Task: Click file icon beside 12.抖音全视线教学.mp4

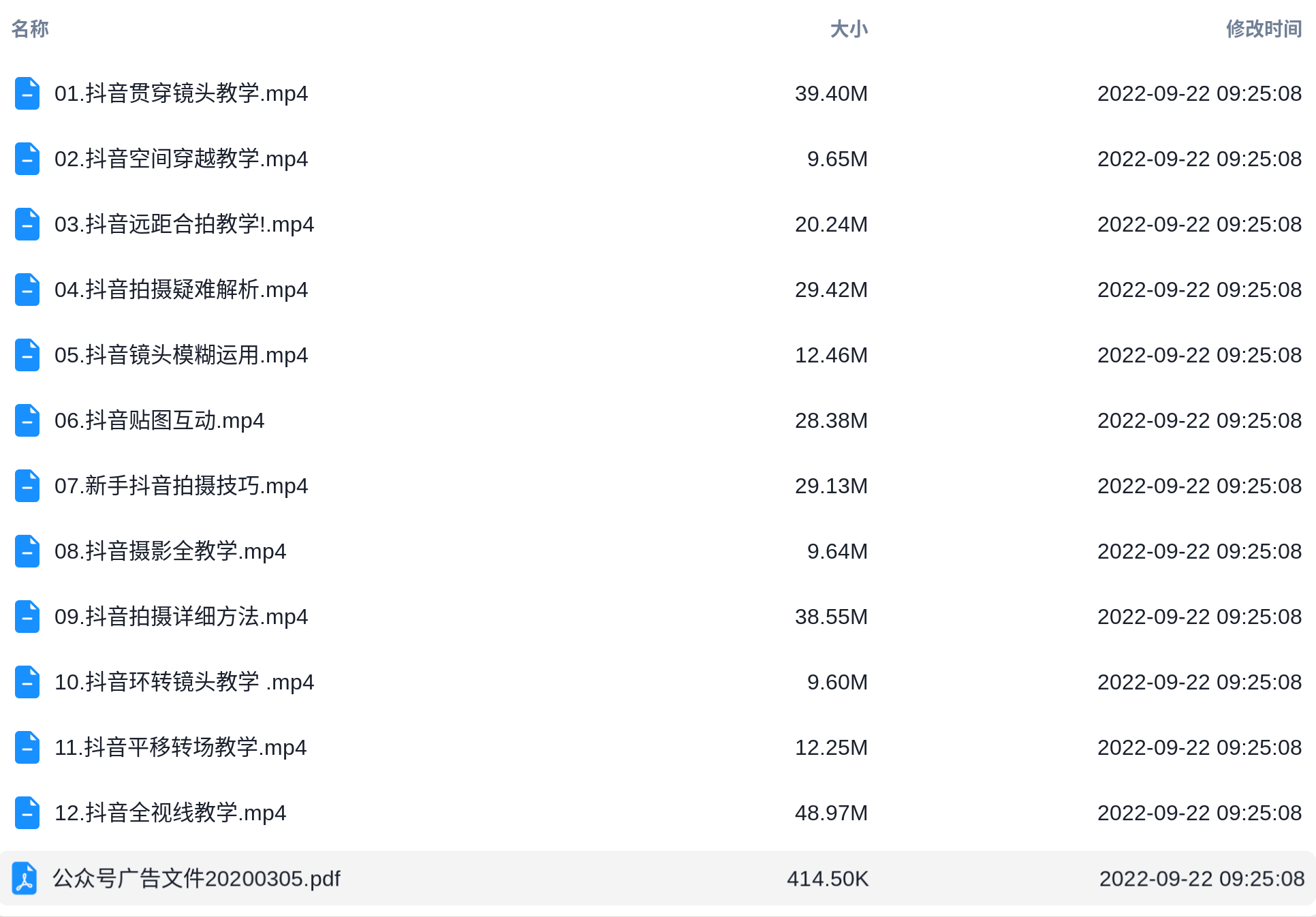Action: (x=27, y=813)
